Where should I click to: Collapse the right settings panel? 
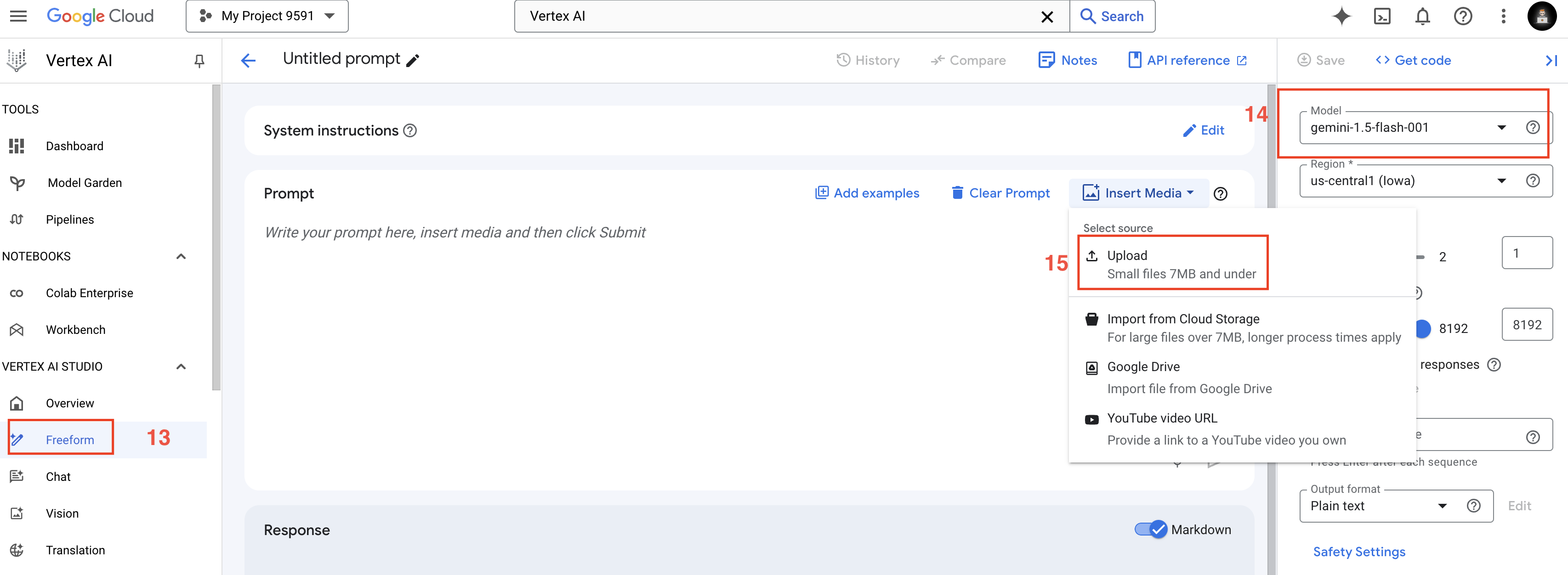(x=1551, y=60)
